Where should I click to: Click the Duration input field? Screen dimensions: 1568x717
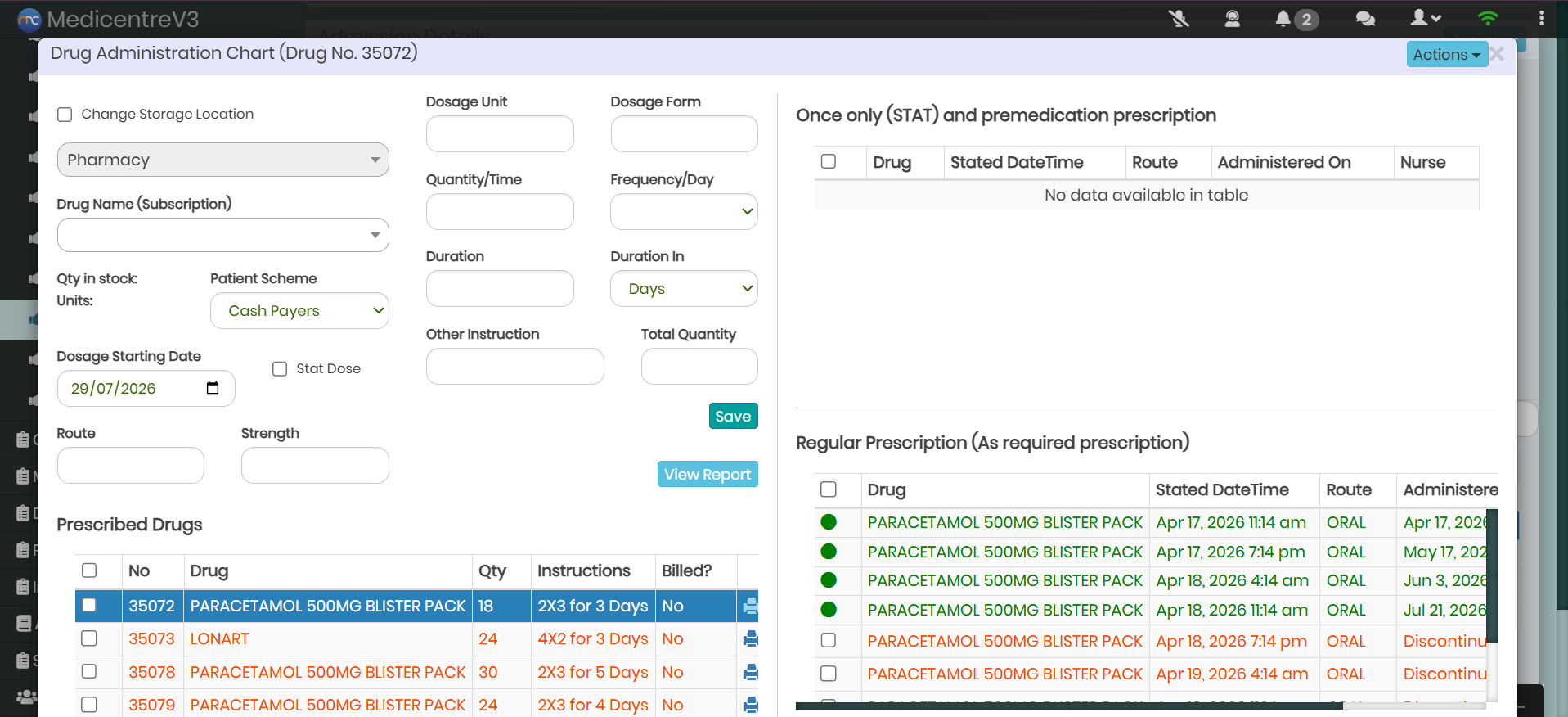(x=500, y=289)
